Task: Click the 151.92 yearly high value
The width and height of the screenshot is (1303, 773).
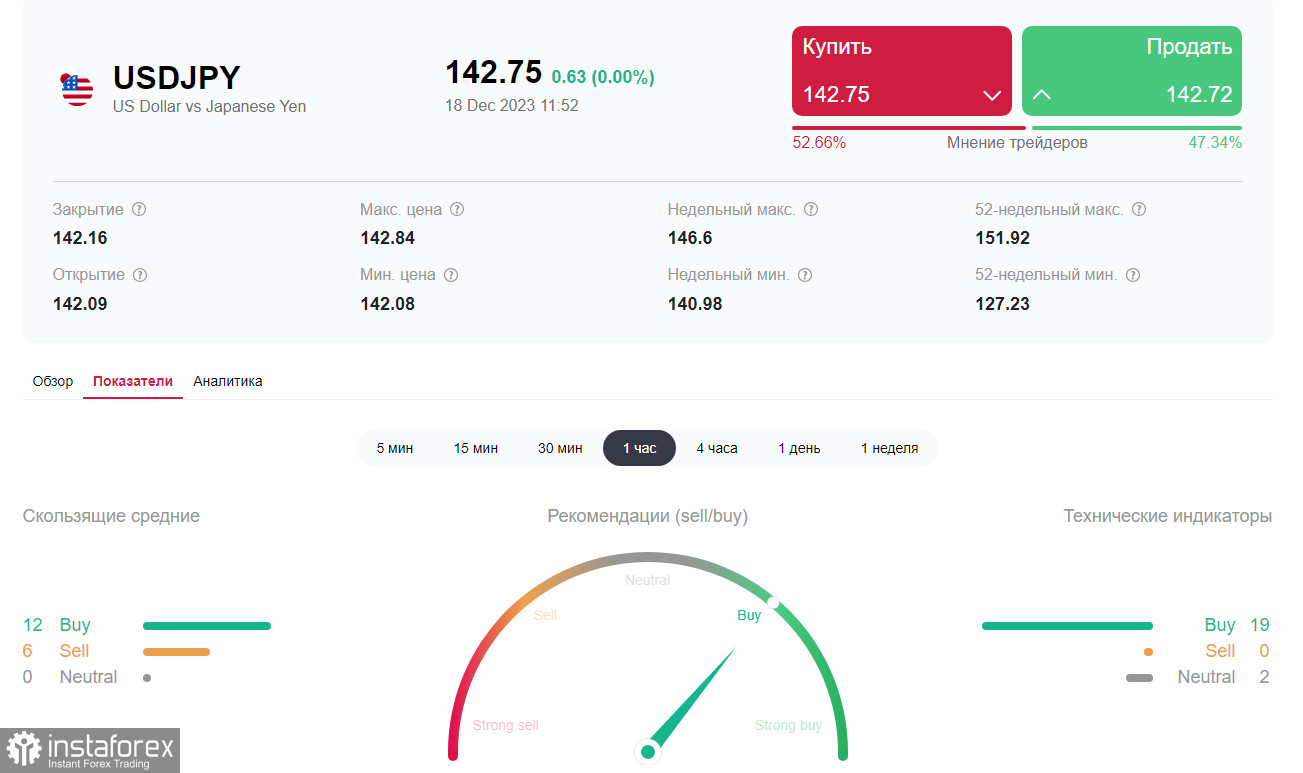Action: [x=1002, y=238]
